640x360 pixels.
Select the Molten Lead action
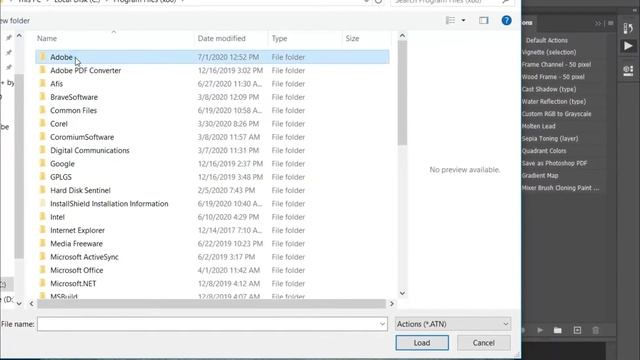click(538, 126)
